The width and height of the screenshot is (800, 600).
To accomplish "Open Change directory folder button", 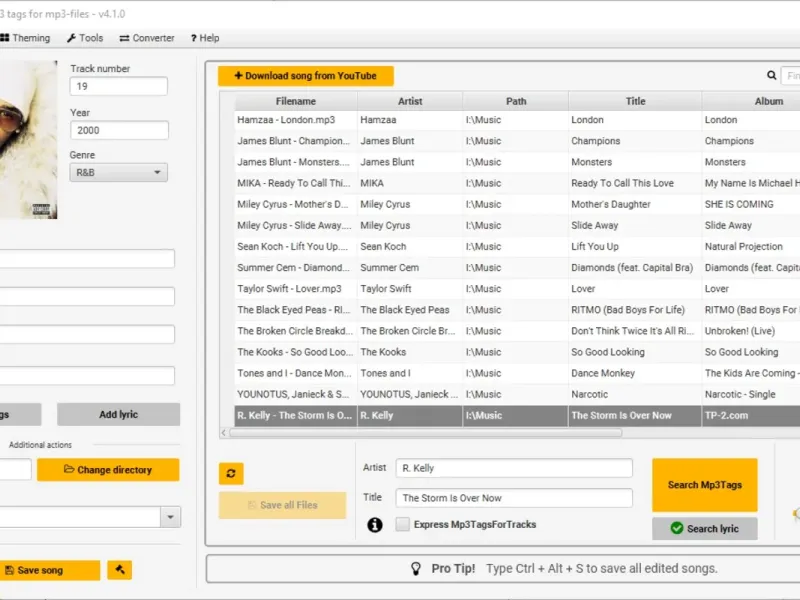I will [108, 470].
